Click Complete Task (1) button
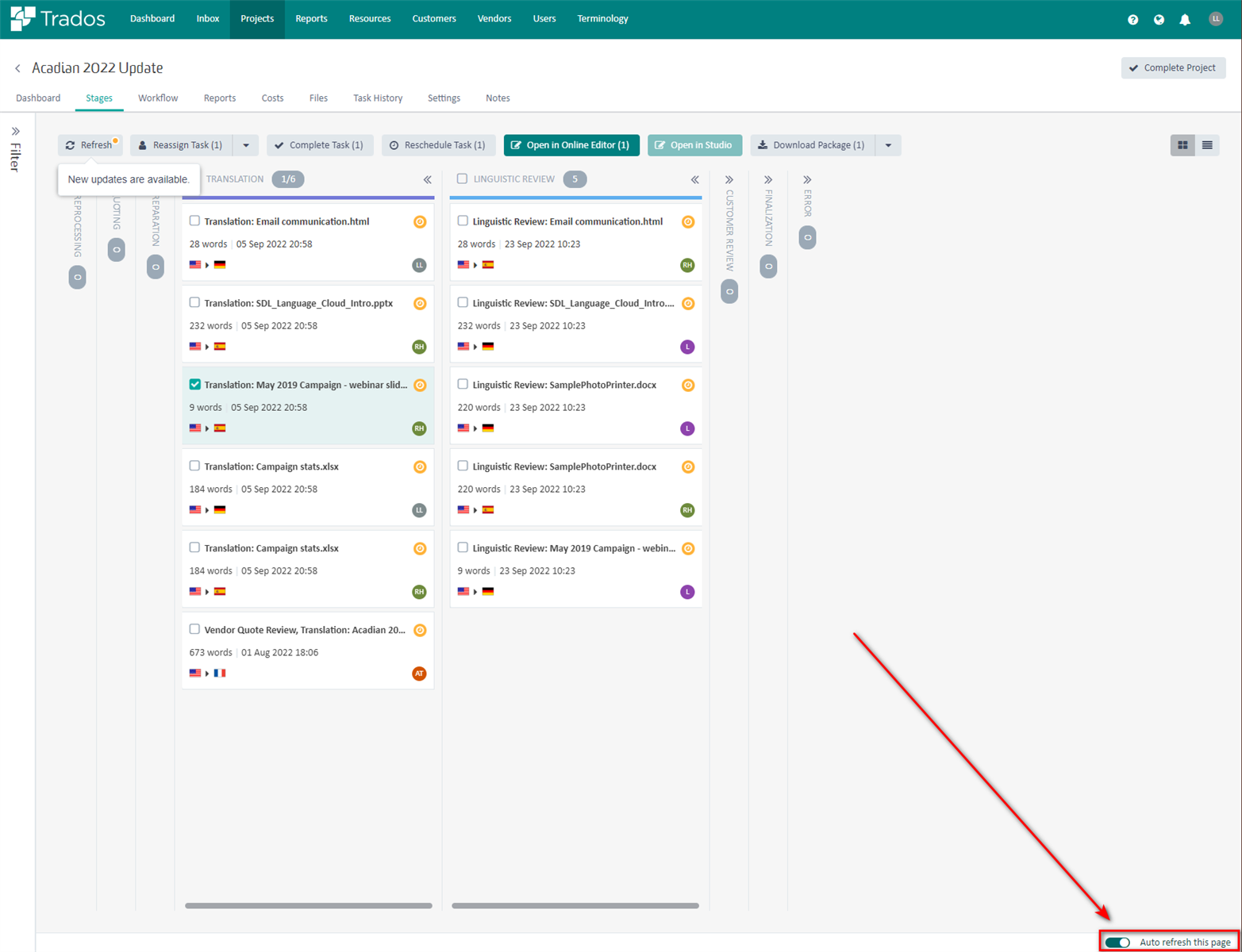Image resolution: width=1242 pixels, height=952 pixels. click(x=320, y=145)
